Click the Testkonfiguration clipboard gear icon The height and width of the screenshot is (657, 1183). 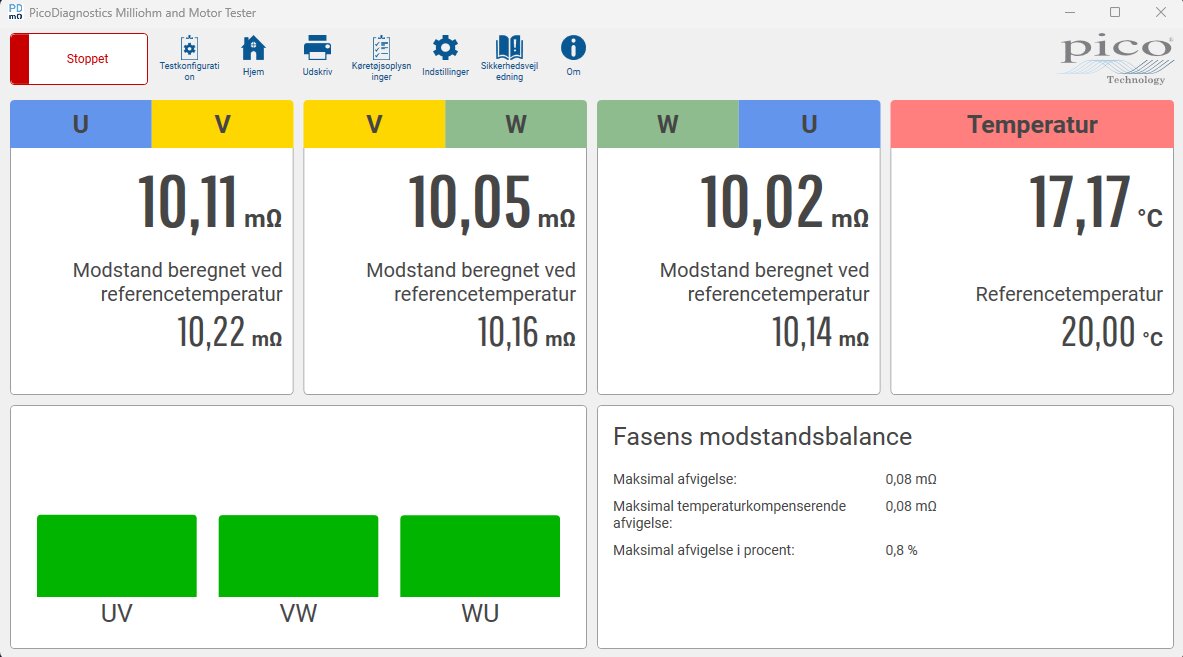pyautogui.click(x=189, y=47)
